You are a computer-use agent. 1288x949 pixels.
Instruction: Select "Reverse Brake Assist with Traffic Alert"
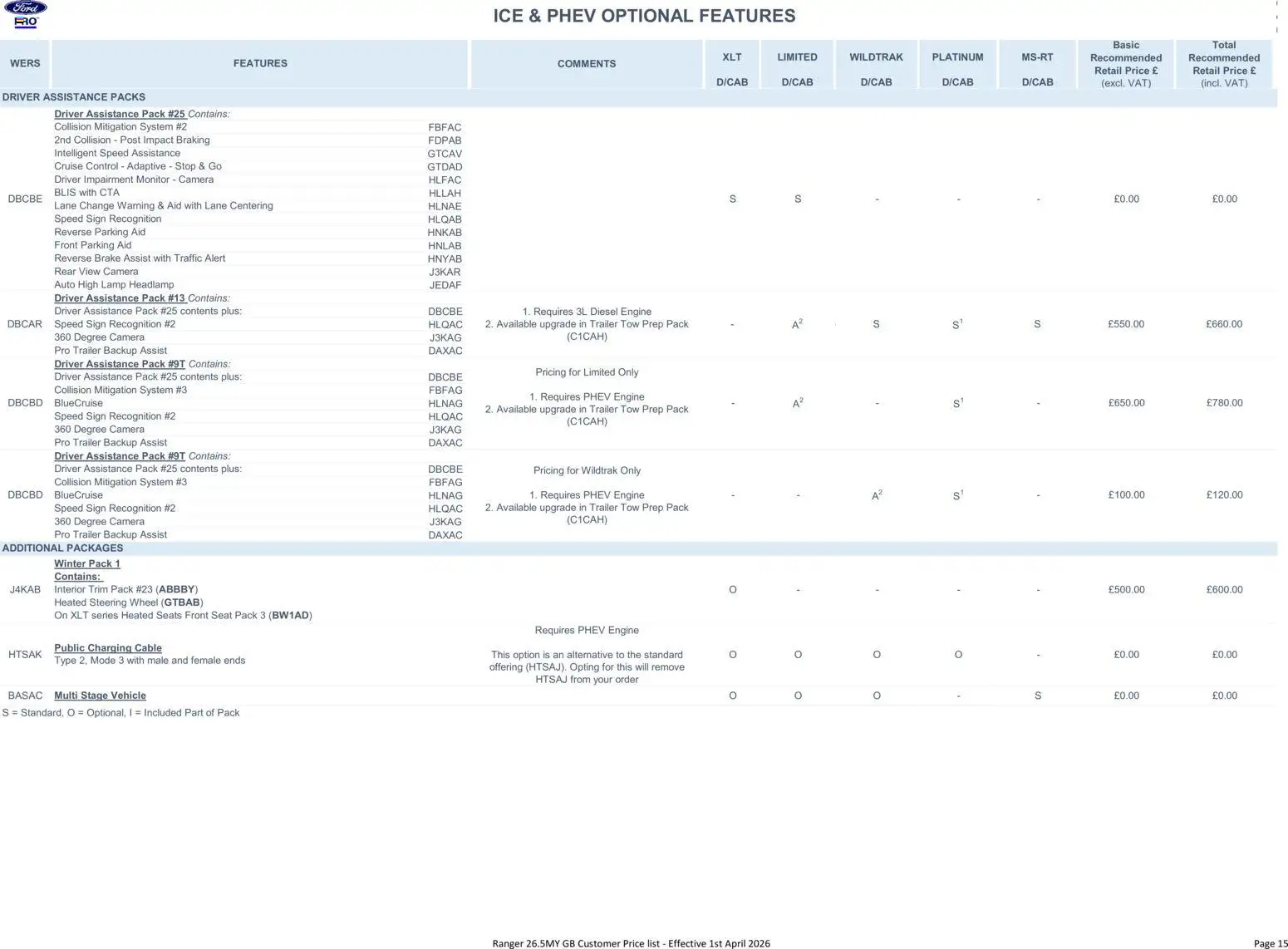[140, 258]
